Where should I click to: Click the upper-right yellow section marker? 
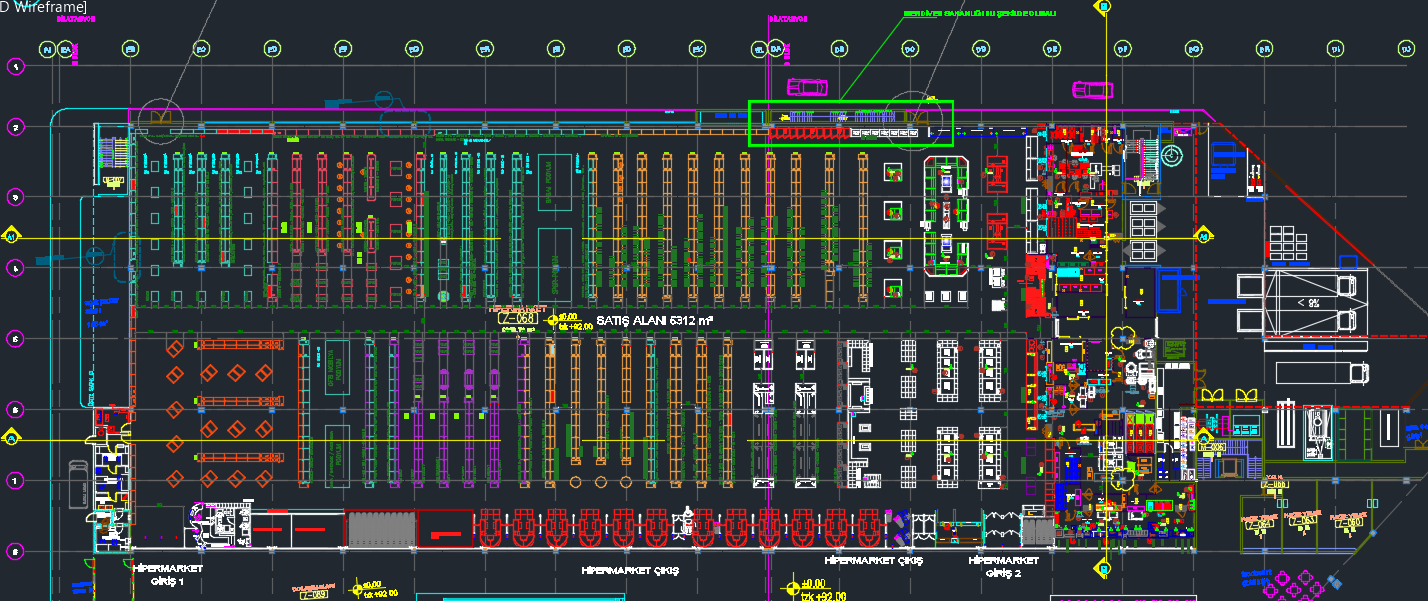(x=1204, y=236)
